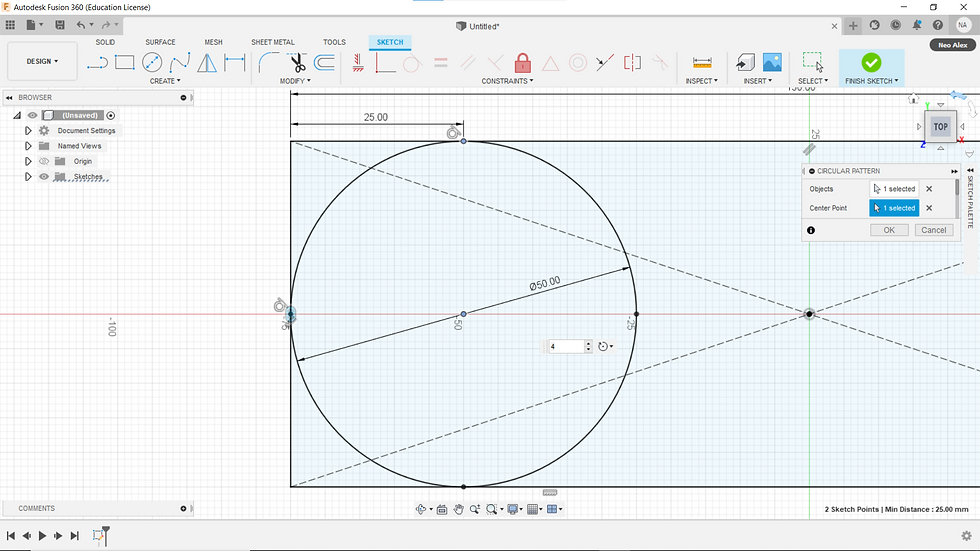Open the MODIFY dropdown menu
This screenshot has width=980, height=551.
click(x=295, y=81)
